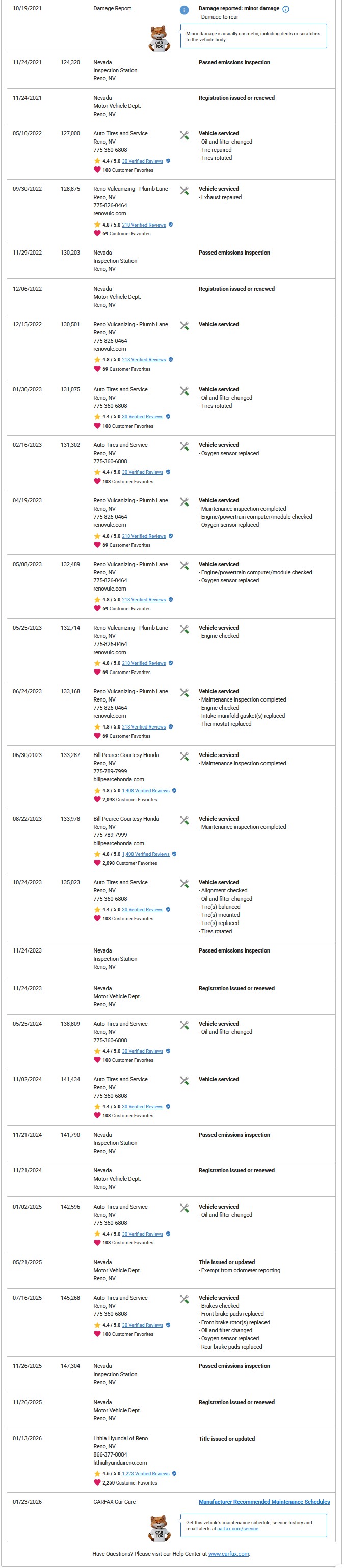This screenshot has height=1568, width=344.
Task: Click the outlined info icon after "minor damage"
Action: click(x=286, y=9)
